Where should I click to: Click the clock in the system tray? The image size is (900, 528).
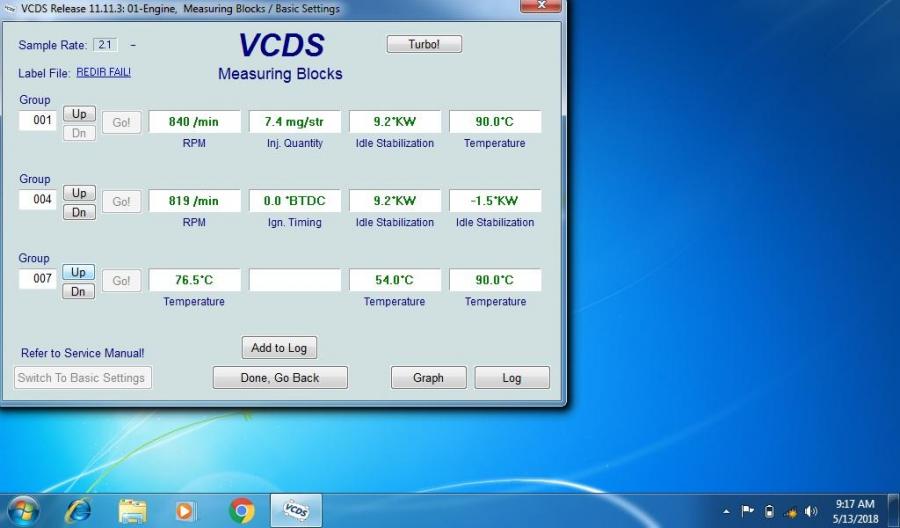(854, 511)
